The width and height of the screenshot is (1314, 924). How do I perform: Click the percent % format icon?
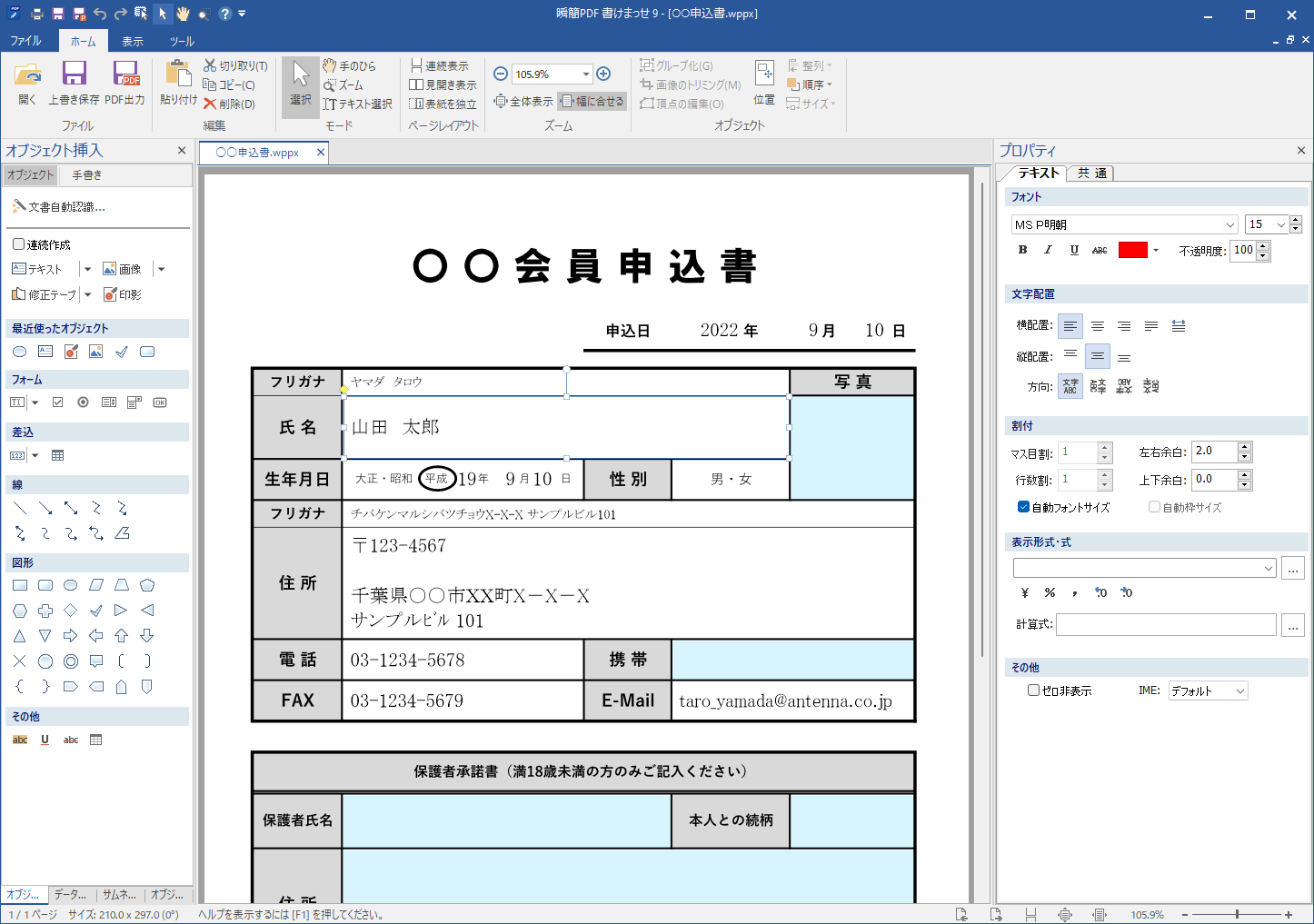[1050, 592]
